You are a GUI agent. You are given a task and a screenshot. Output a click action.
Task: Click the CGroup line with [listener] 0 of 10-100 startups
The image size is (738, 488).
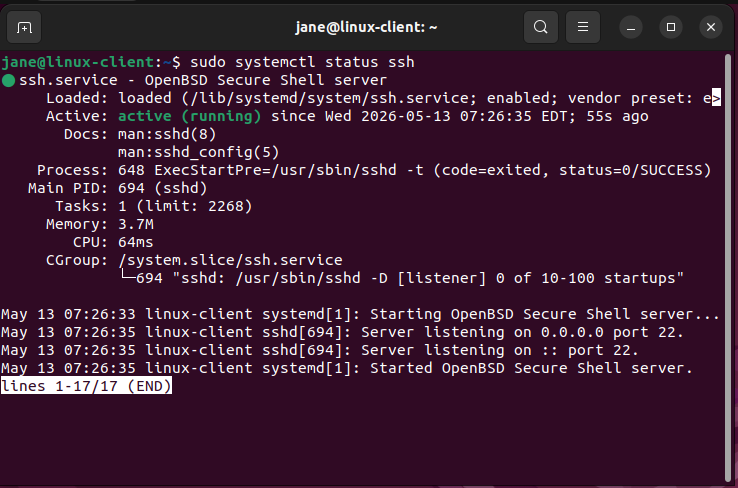[402, 278]
